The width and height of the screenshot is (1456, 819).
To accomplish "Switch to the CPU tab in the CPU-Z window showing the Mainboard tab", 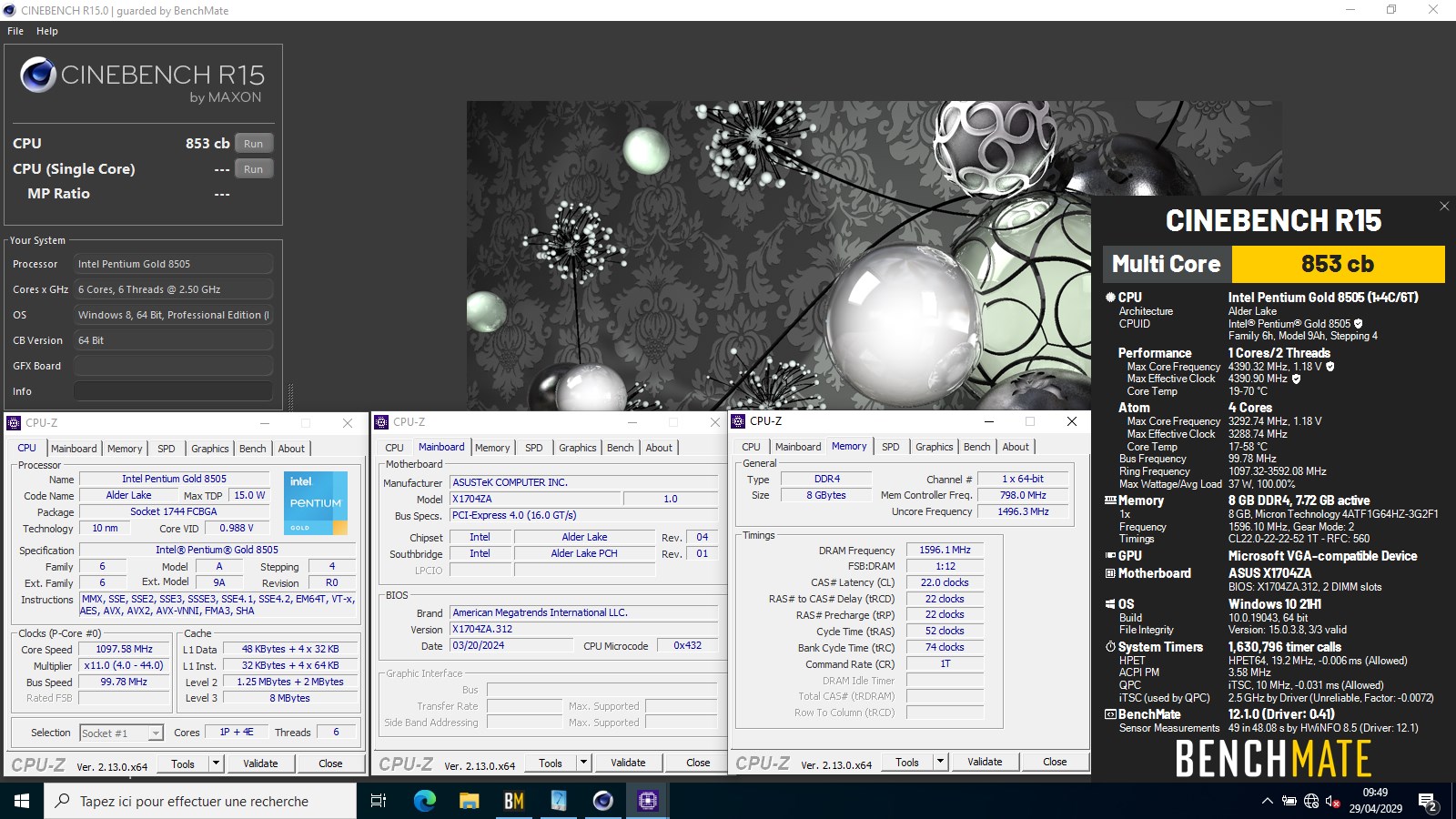I will tap(394, 448).
